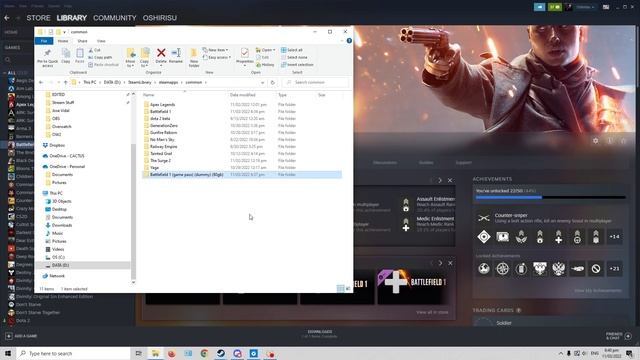
Task: Click the achievements progress bar
Action: [550, 198]
